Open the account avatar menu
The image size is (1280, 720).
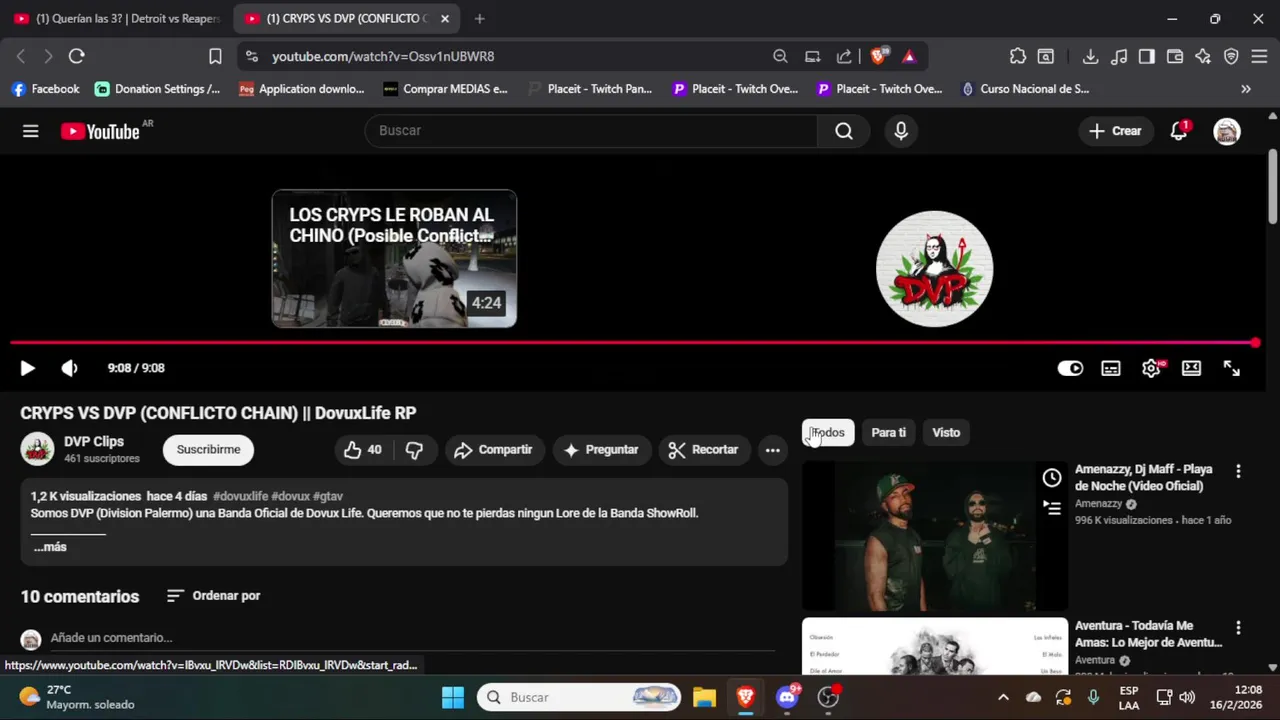click(1227, 131)
